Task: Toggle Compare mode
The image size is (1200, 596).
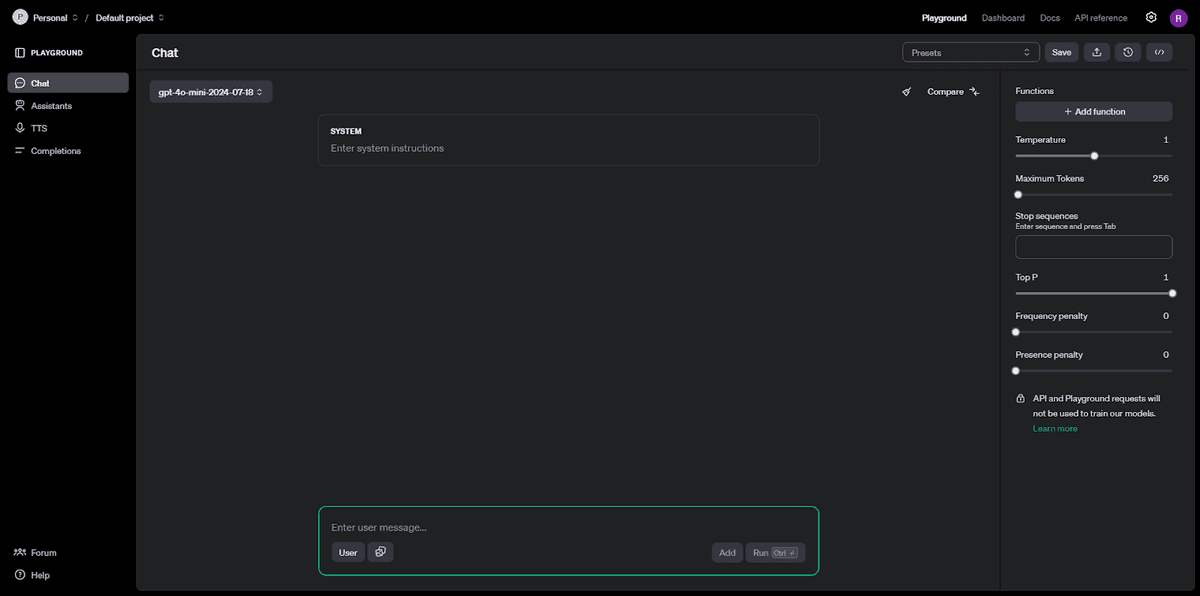Action: point(953,92)
